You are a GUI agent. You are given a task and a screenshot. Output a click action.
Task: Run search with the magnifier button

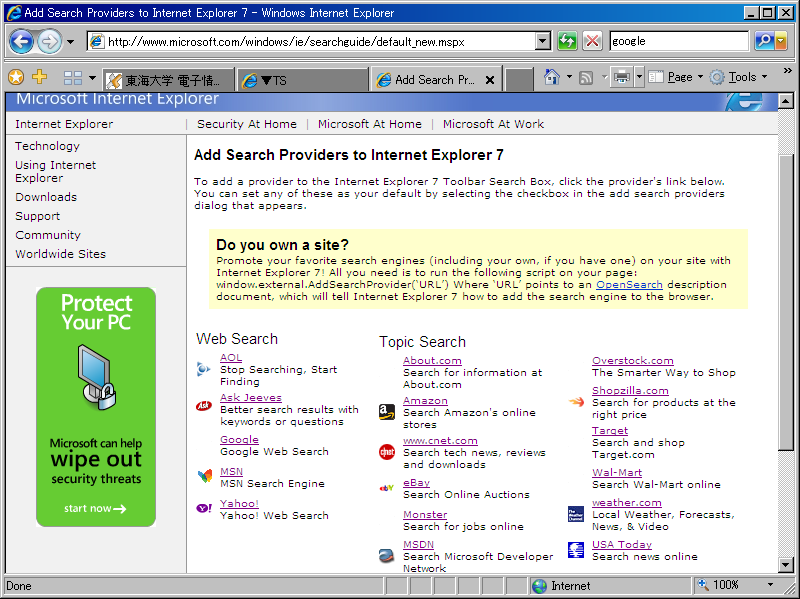click(x=764, y=41)
